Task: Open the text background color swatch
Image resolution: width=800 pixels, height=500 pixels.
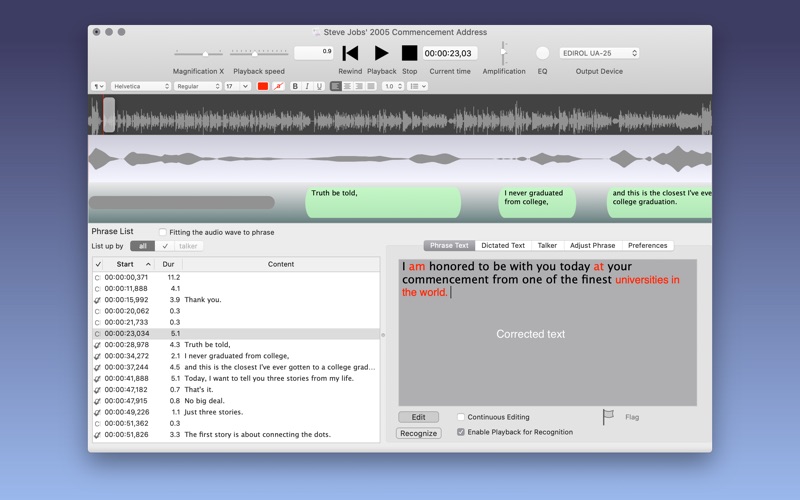Action: [278, 86]
